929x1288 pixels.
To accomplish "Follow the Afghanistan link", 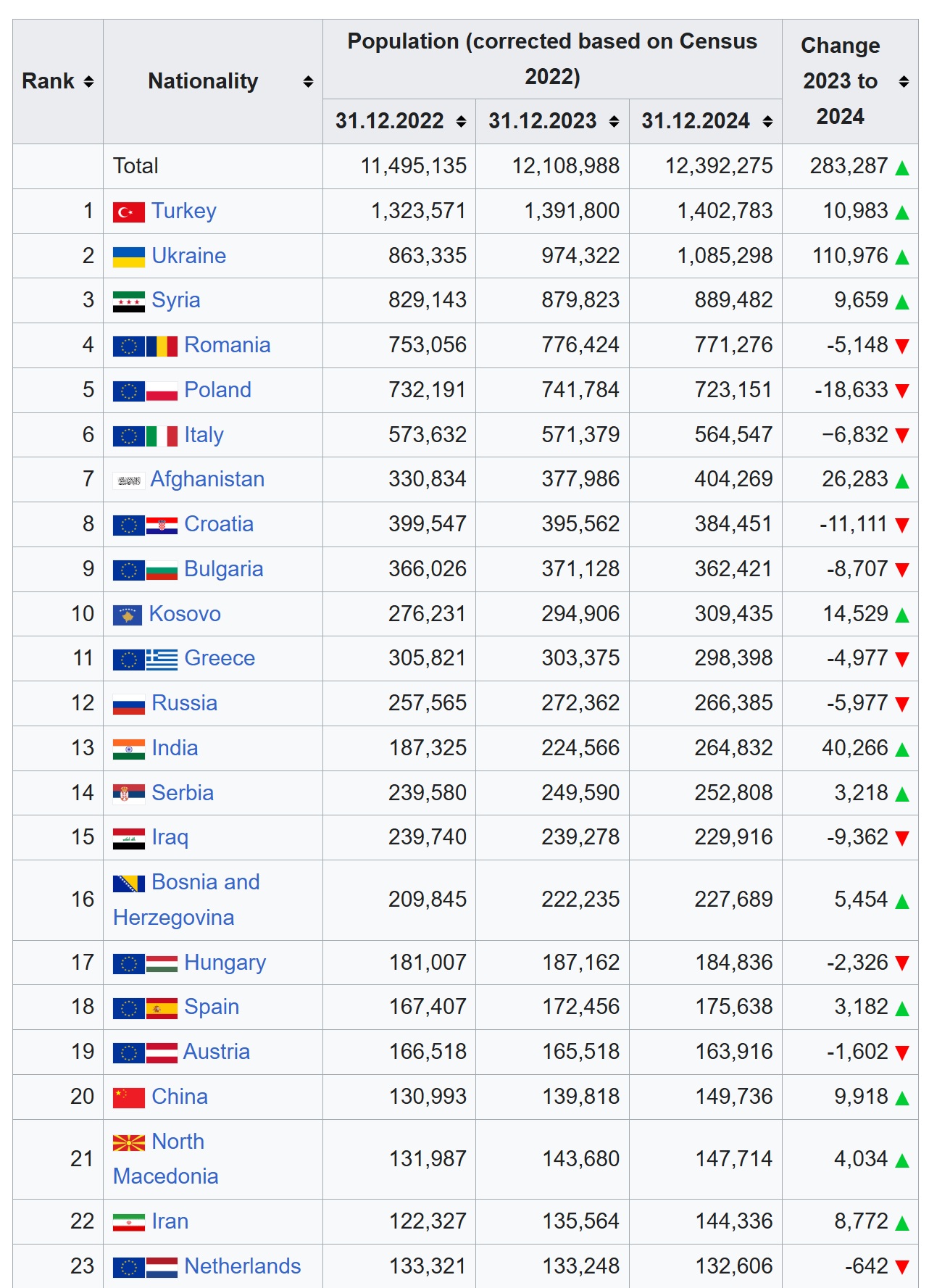I will [x=207, y=479].
